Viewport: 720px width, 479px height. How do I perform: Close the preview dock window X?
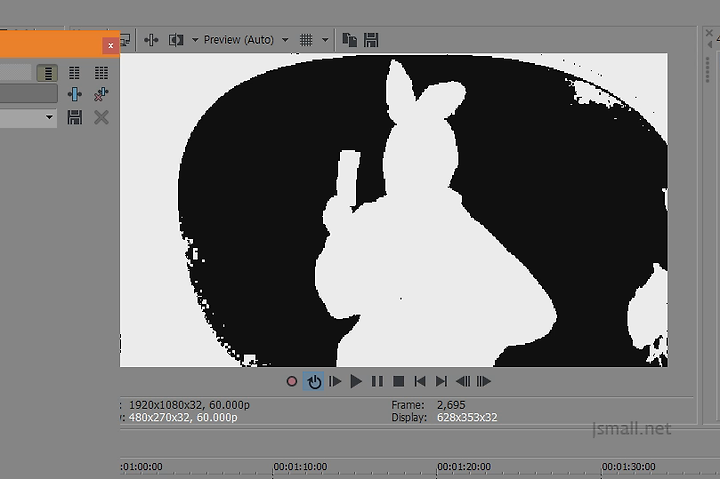(709, 33)
